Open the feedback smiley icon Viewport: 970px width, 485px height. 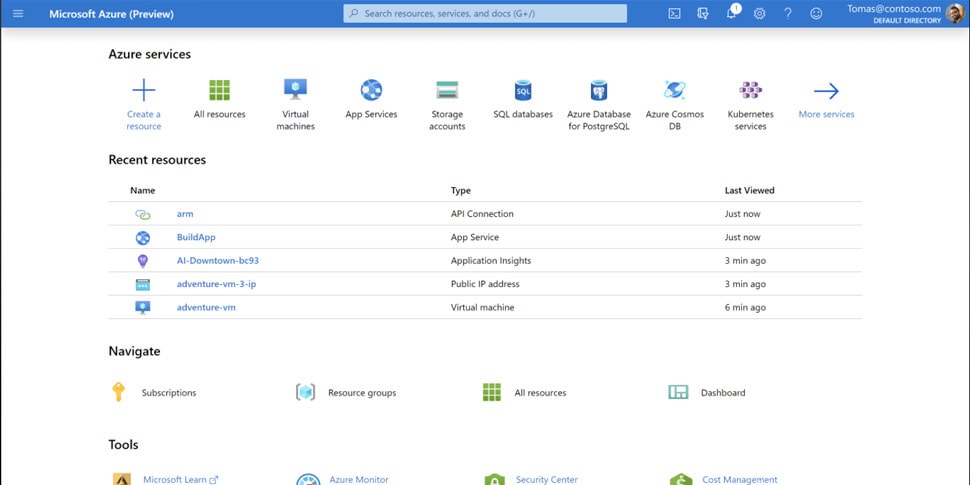tap(816, 14)
